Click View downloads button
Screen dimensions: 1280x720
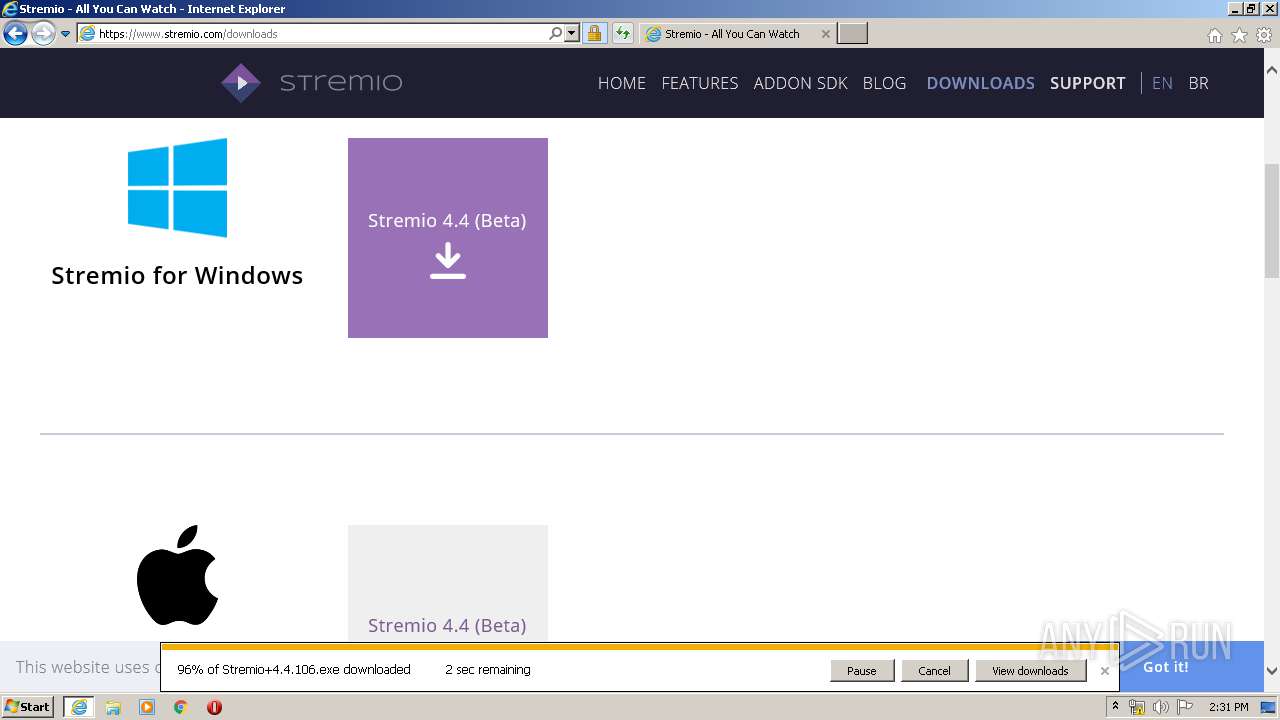tap(1030, 671)
